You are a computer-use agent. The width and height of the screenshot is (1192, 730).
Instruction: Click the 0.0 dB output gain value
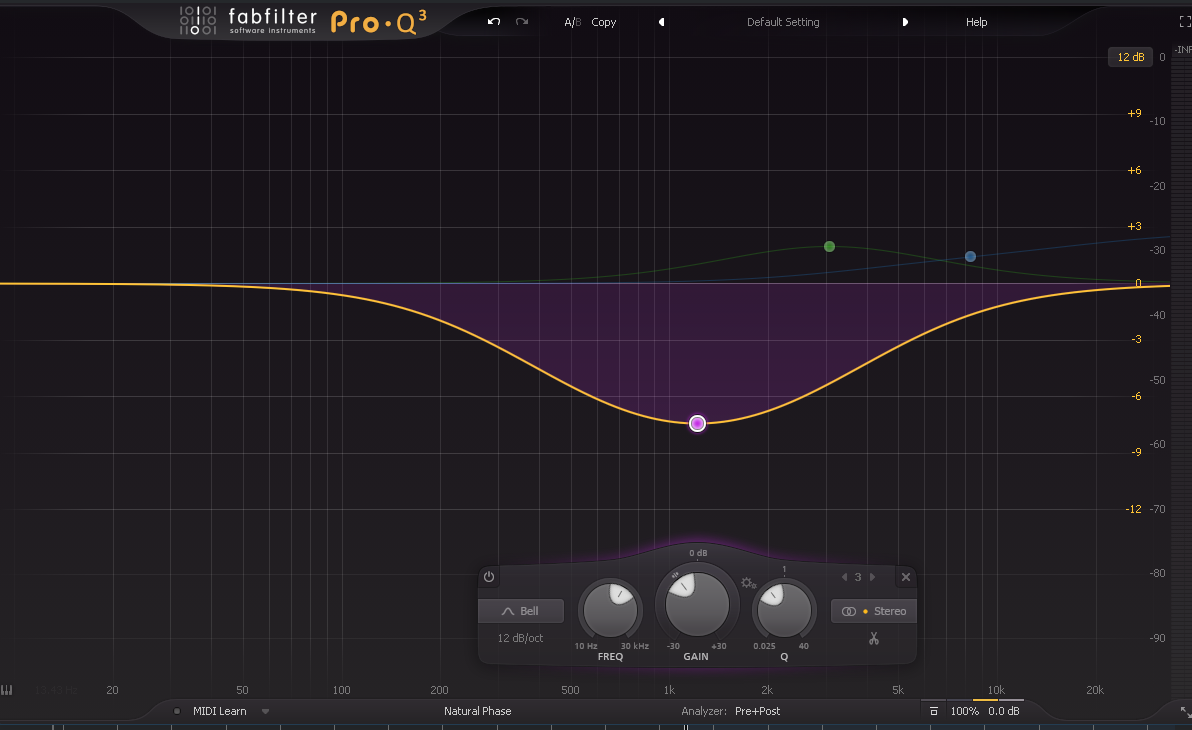1003,711
